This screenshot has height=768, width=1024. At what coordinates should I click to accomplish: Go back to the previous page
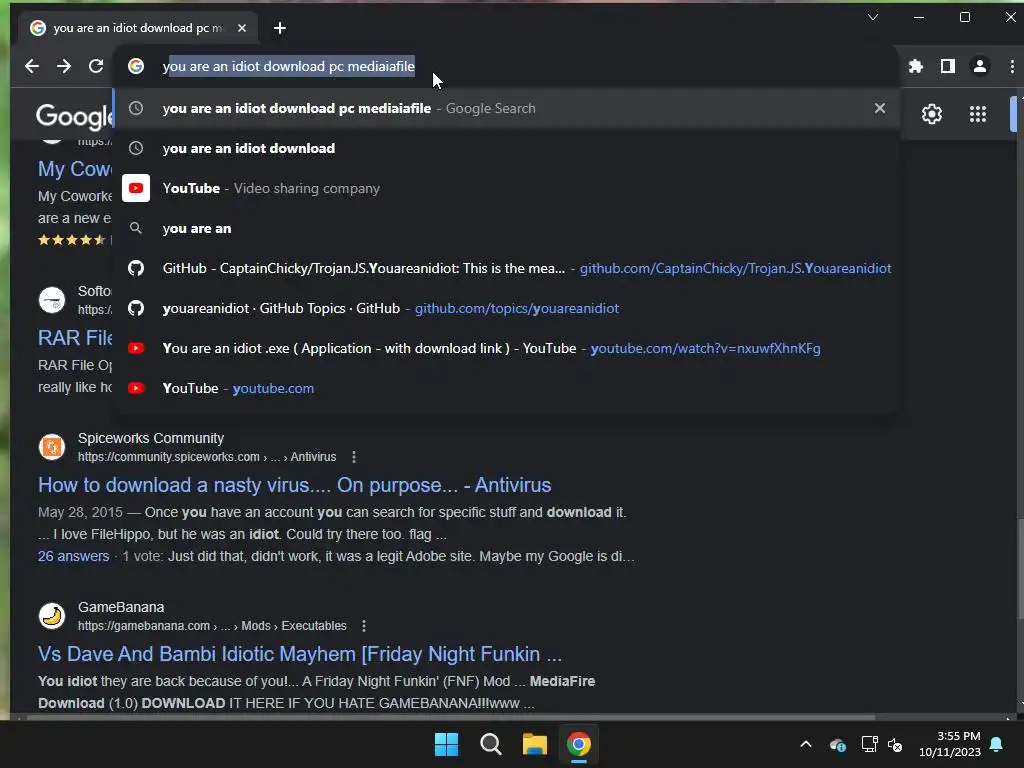(x=31, y=66)
